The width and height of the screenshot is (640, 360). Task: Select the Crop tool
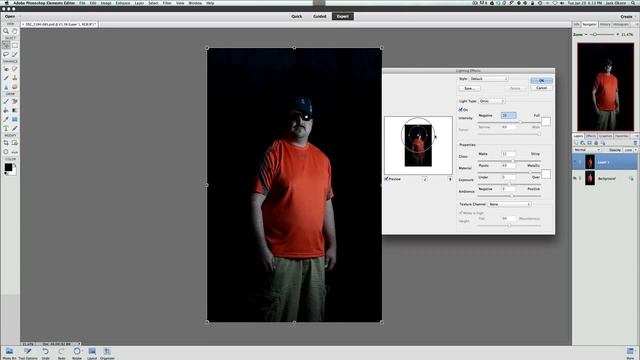click(6, 143)
